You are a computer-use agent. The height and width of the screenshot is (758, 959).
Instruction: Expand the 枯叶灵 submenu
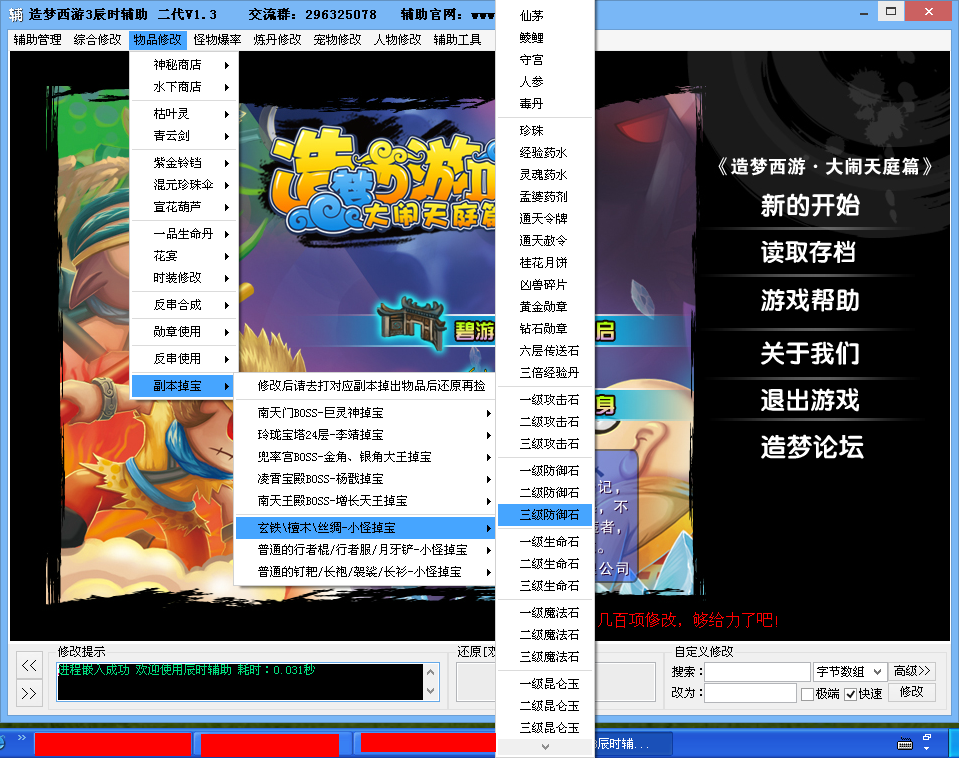184,114
